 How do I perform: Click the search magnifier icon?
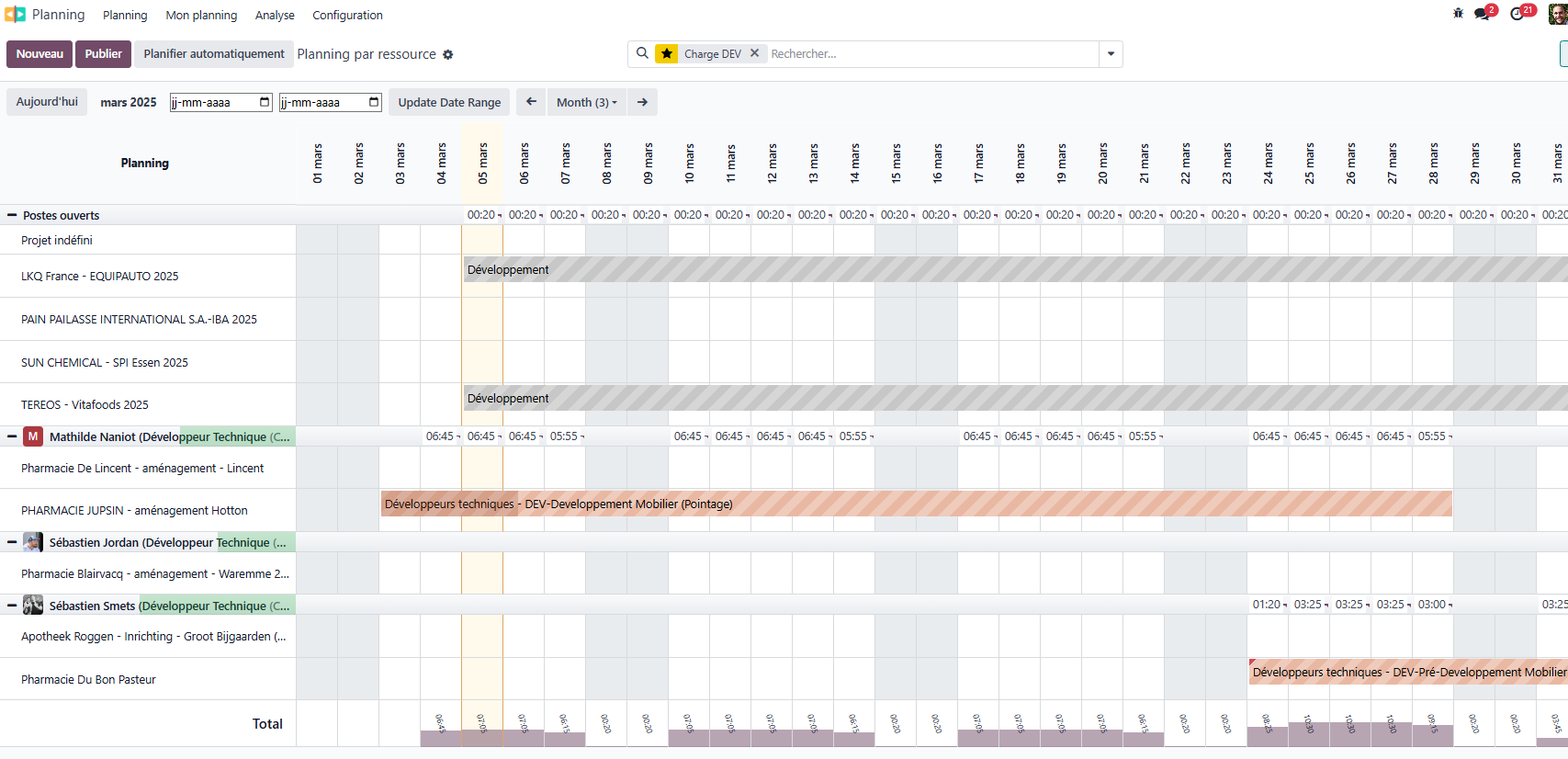[642, 53]
